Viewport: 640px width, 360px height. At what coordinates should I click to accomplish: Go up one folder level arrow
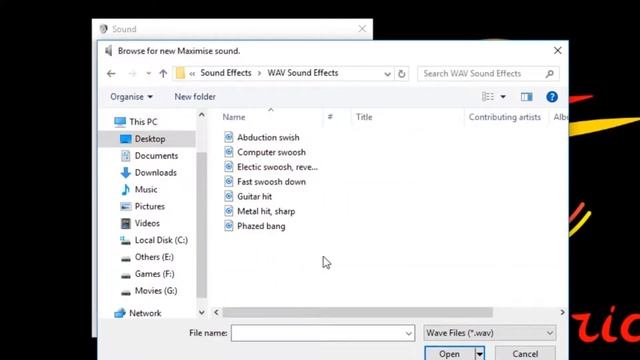163,74
